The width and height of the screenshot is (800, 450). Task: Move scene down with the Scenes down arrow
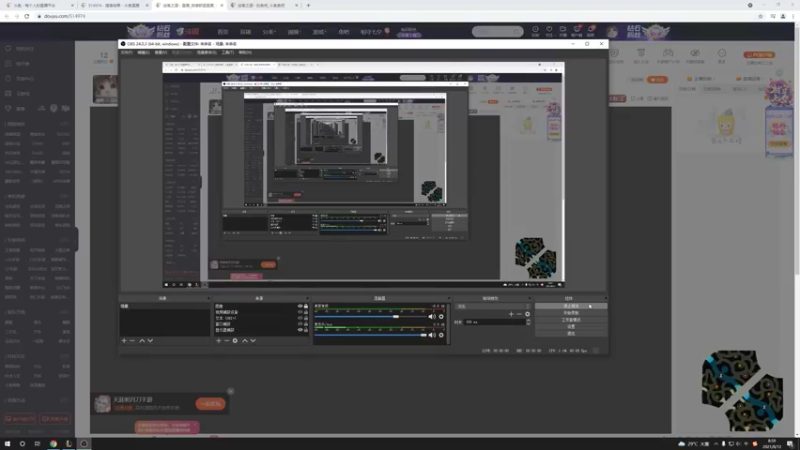click(150, 340)
